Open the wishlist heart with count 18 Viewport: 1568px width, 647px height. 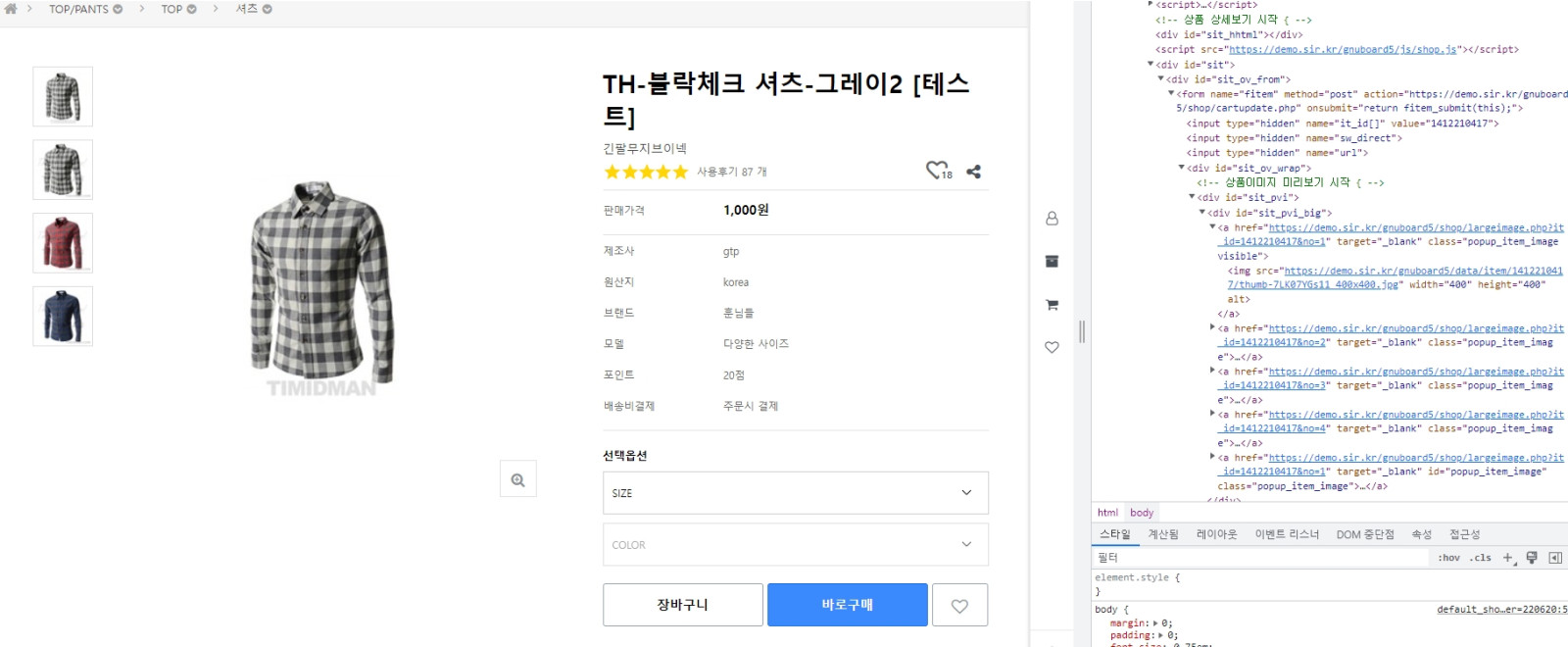tap(939, 171)
